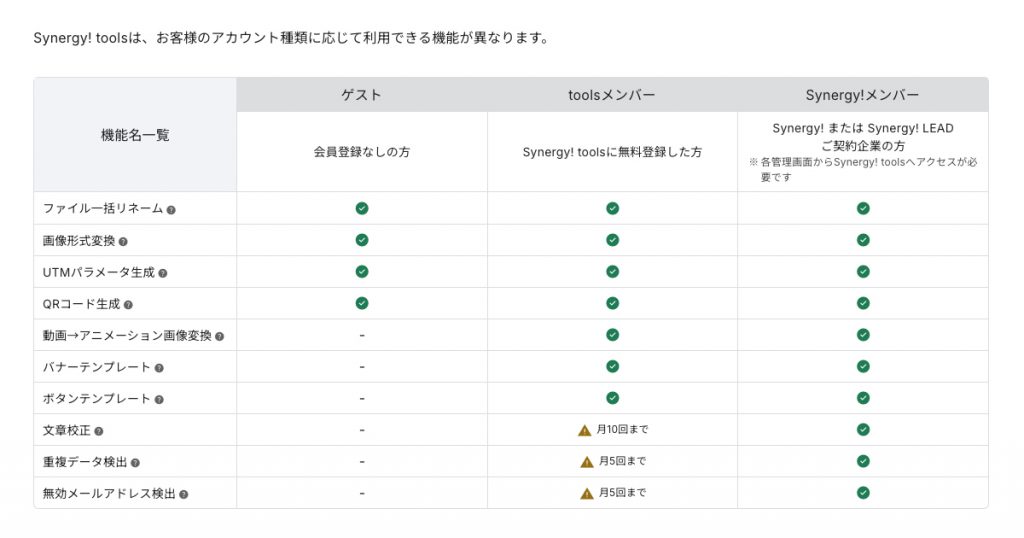The width and height of the screenshot is (1024, 538).
Task: Click help icon for 動画→アニメーション画像変換
Action: 219,337
